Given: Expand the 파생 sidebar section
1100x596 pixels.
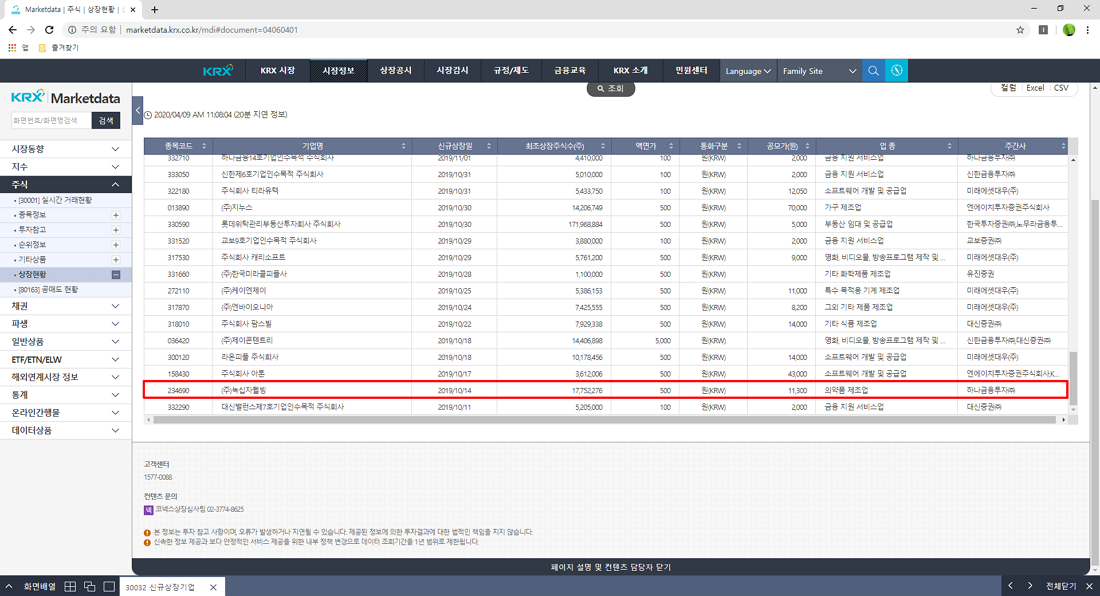Looking at the screenshot, I should (x=65, y=324).
